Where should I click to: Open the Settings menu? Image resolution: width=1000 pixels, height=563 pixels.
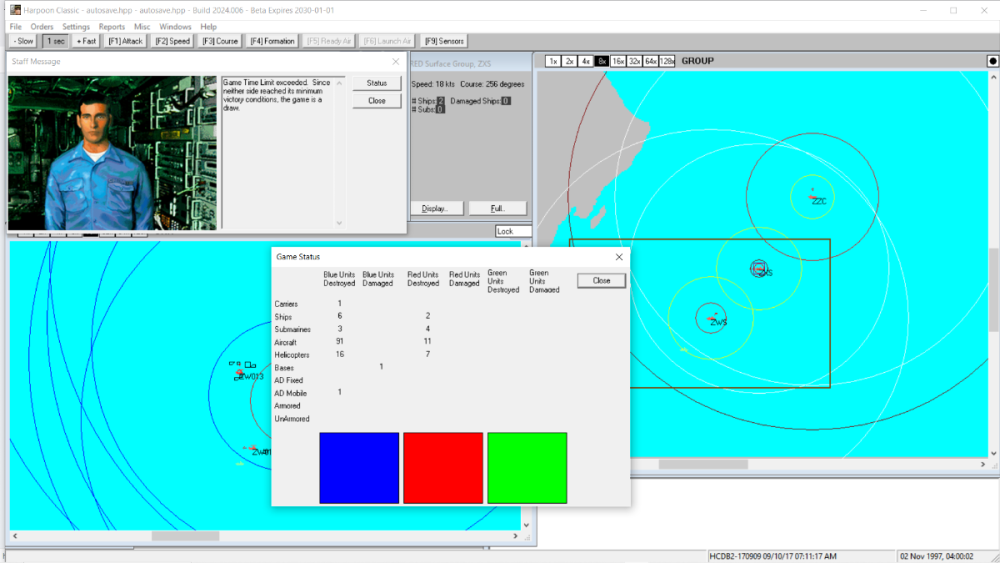pyautogui.click(x=76, y=26)
